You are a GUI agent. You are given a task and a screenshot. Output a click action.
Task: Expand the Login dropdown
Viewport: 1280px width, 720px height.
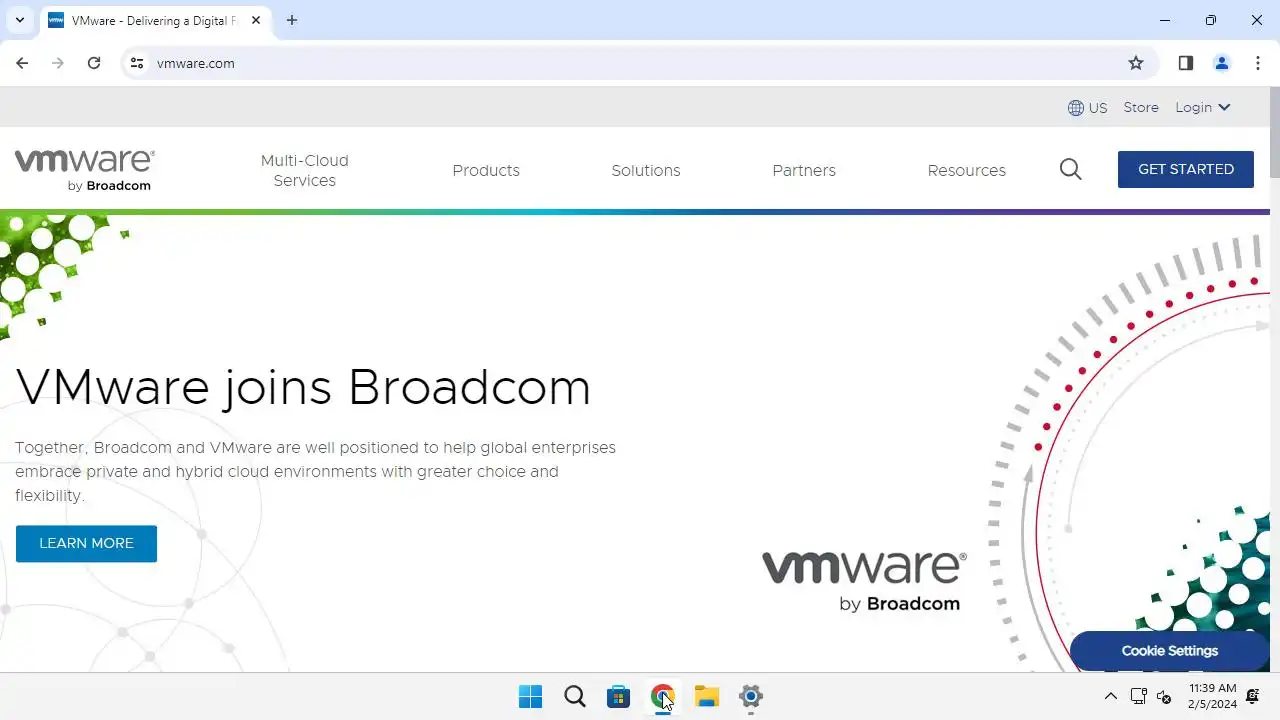[x=1203, y=108]
